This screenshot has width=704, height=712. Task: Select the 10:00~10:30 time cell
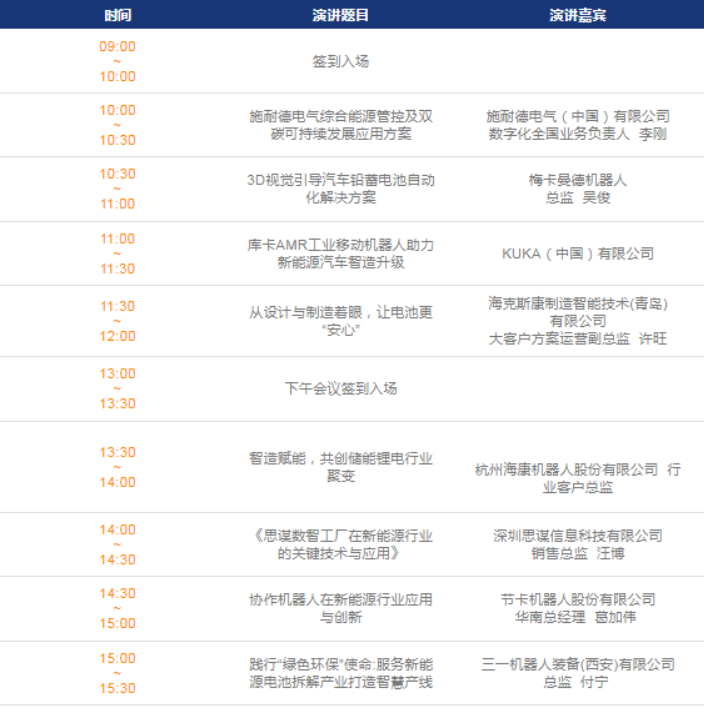tap(118, 125)
